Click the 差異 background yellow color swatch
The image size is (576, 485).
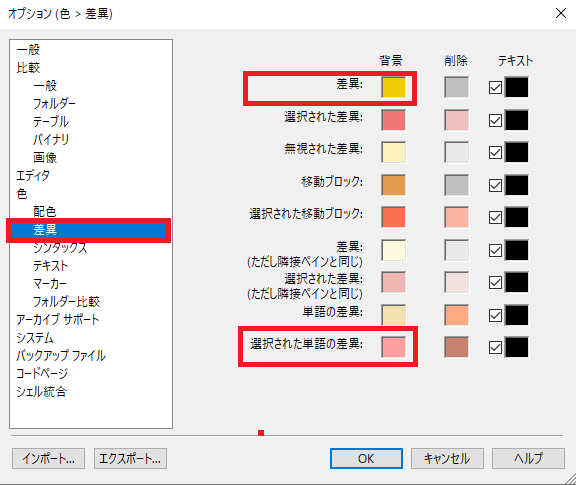[x=393, y=87]
